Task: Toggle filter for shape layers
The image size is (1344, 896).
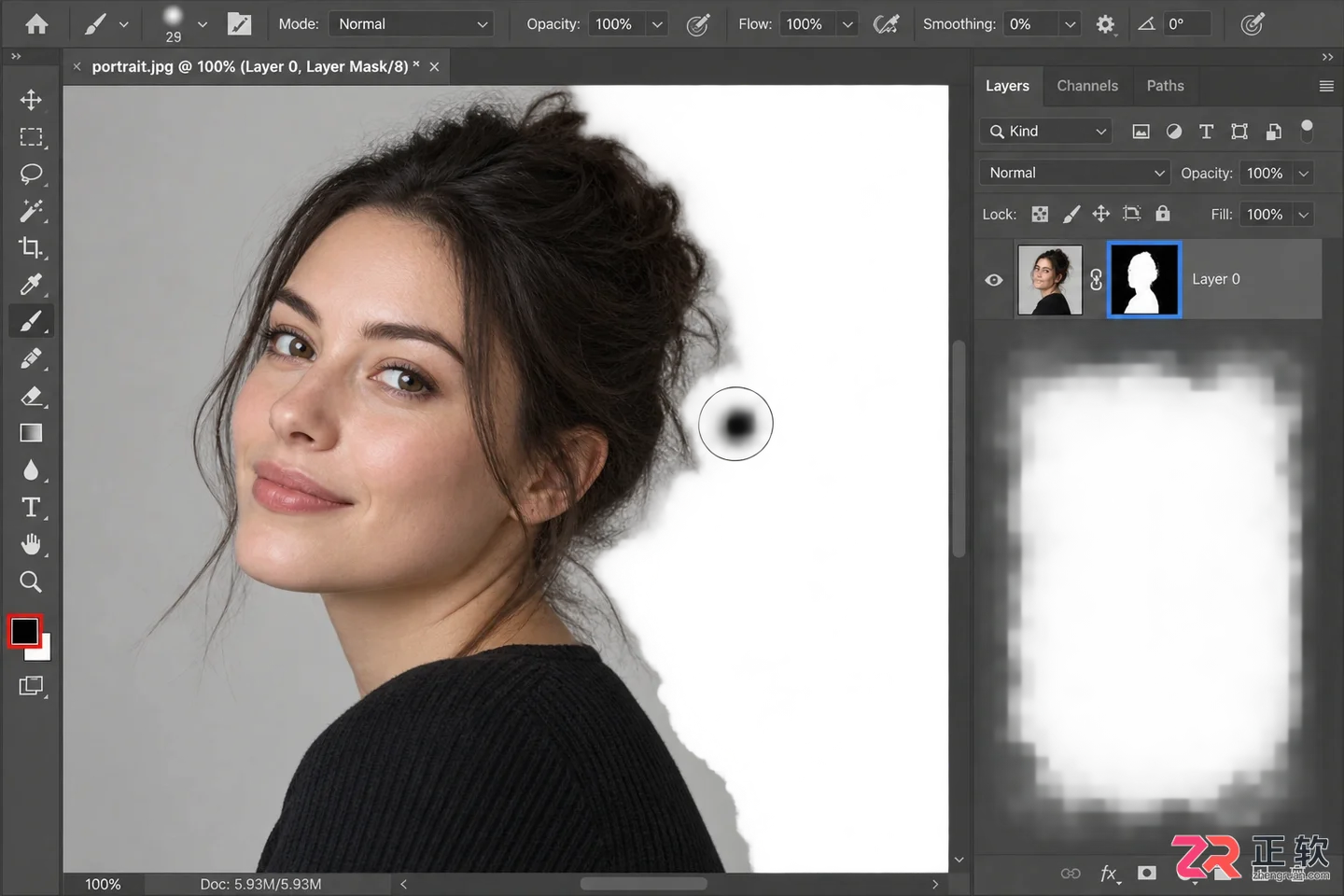Action: [x=1239, y=132]
